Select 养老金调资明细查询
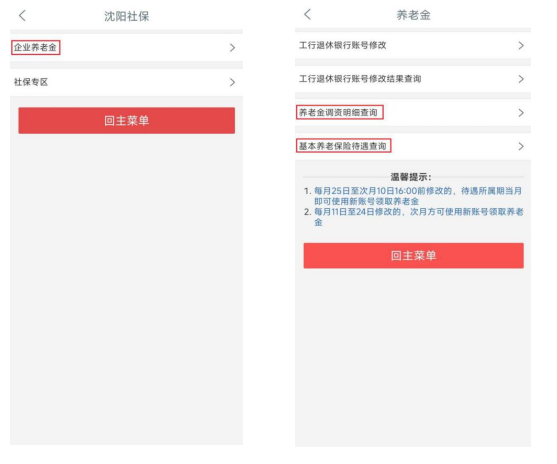Image resolution: width=557 pixels, height=464 pixels. click(413, 113)
